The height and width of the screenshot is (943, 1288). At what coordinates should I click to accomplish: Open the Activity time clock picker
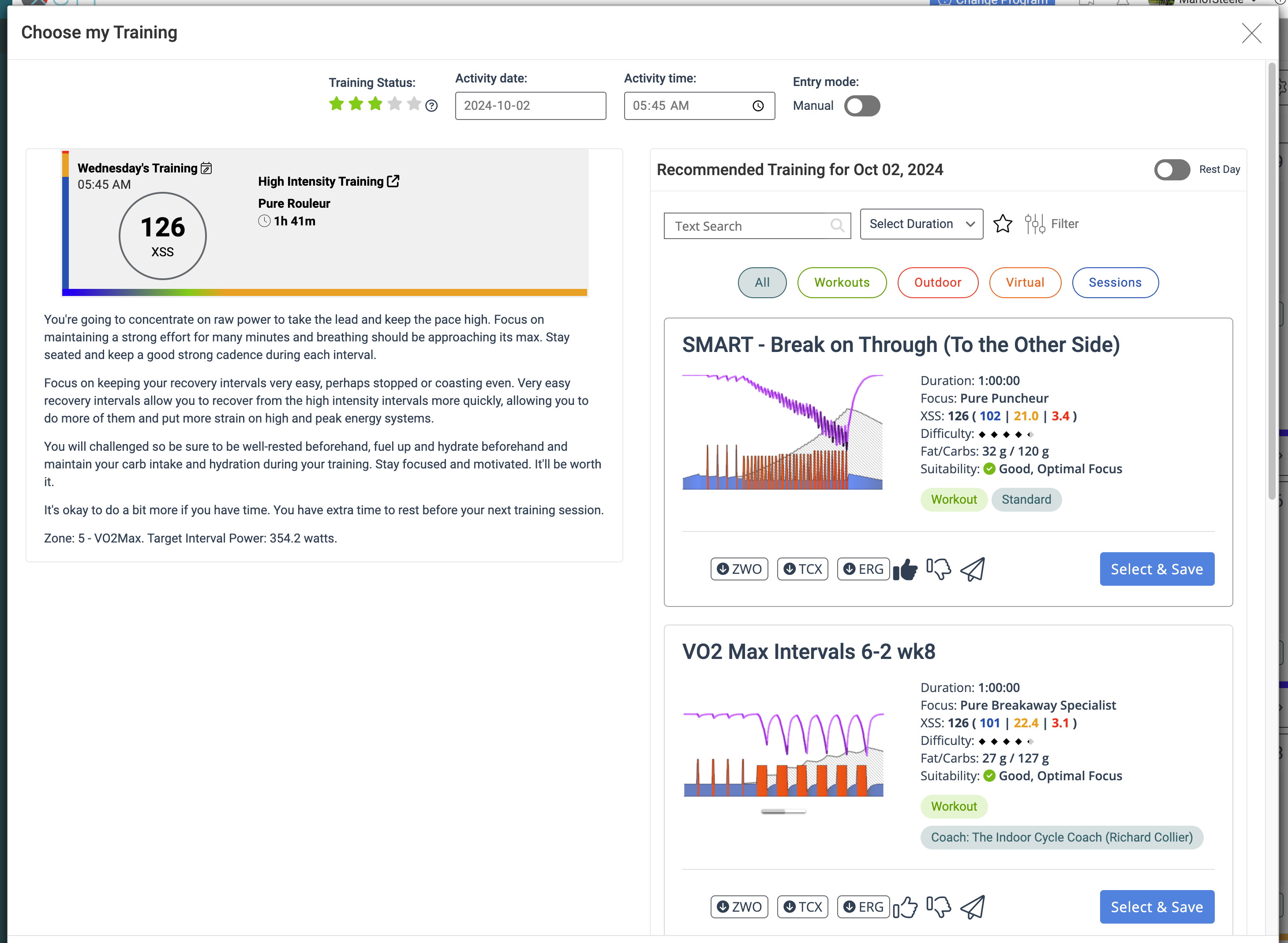[758, 105]
